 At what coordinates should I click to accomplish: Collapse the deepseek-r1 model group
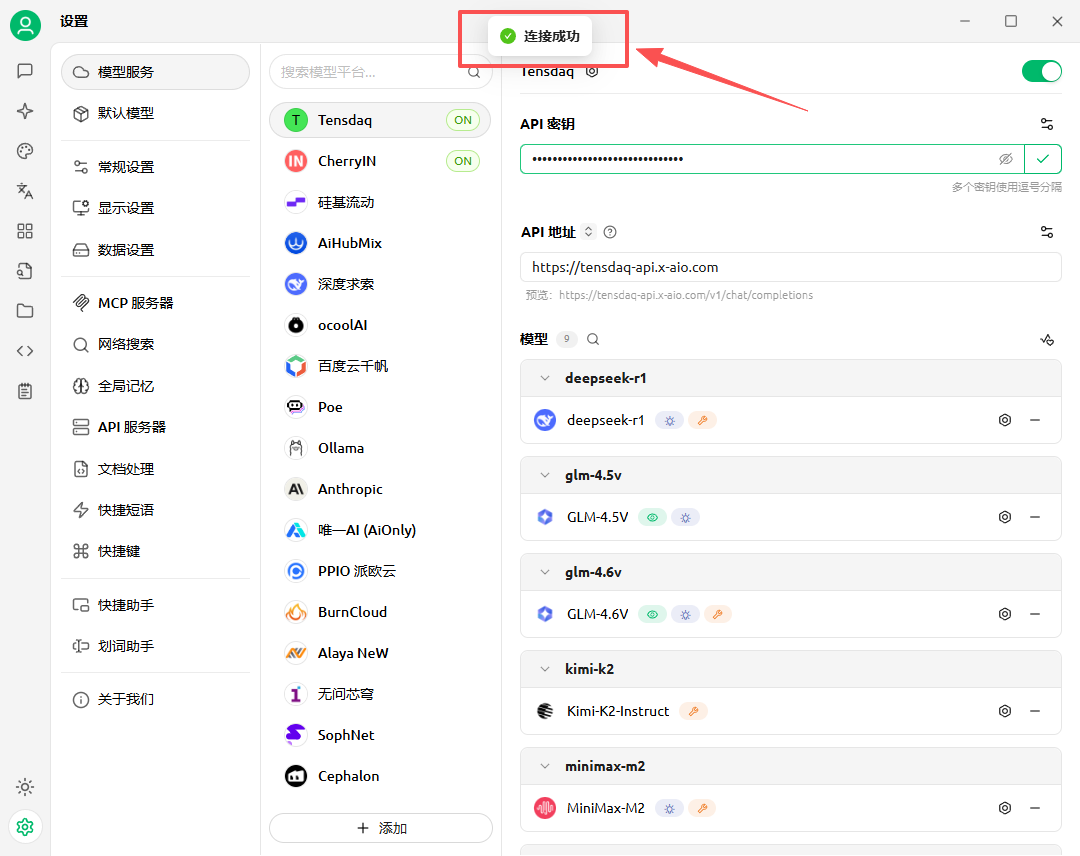(545, 378)
